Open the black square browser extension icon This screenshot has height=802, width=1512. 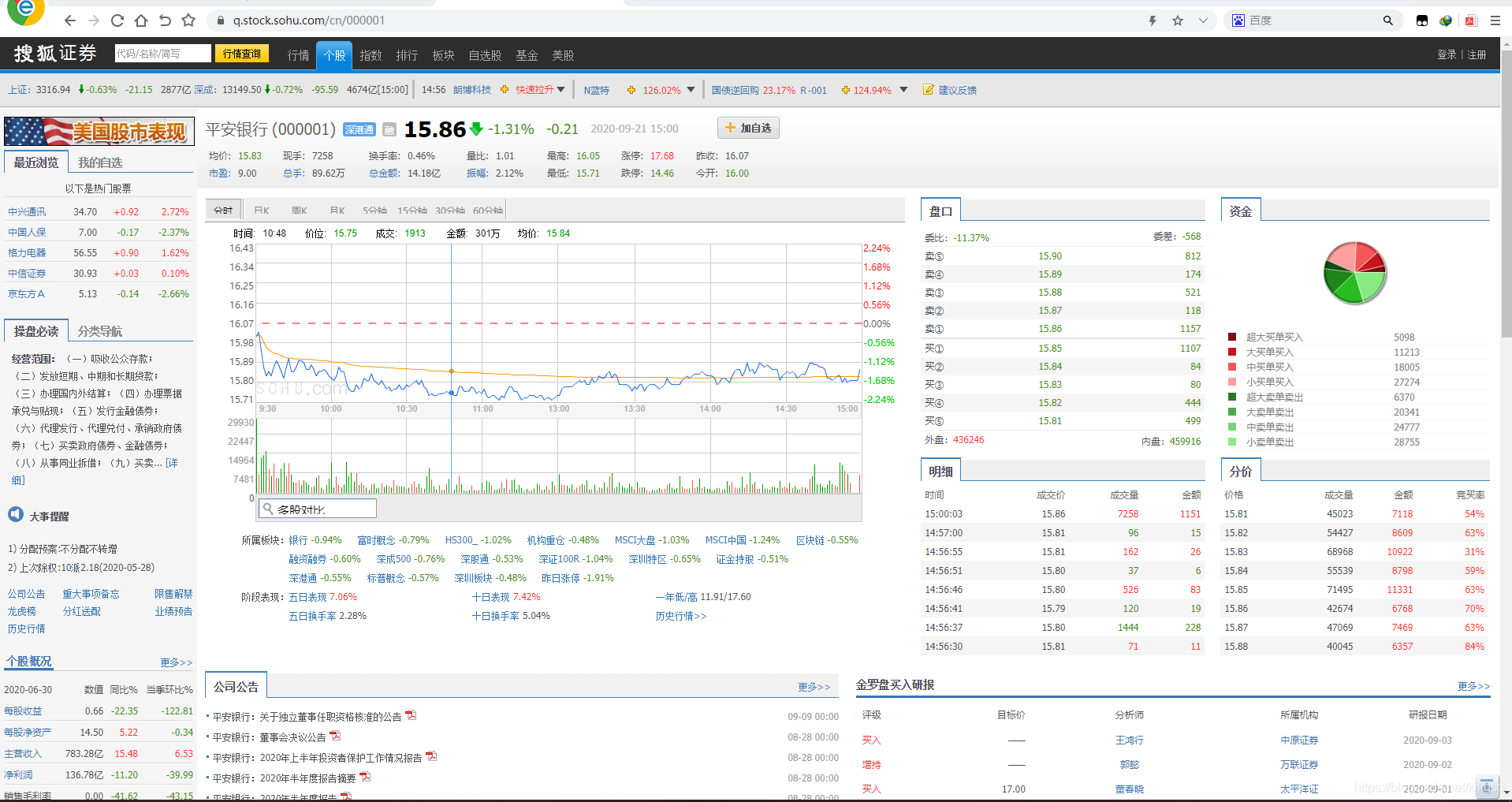click(1422, 21)
